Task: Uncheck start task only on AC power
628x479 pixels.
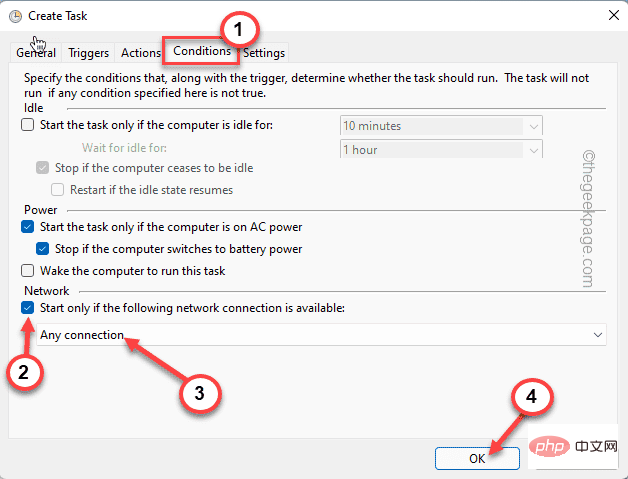Action: click(27, 227)
